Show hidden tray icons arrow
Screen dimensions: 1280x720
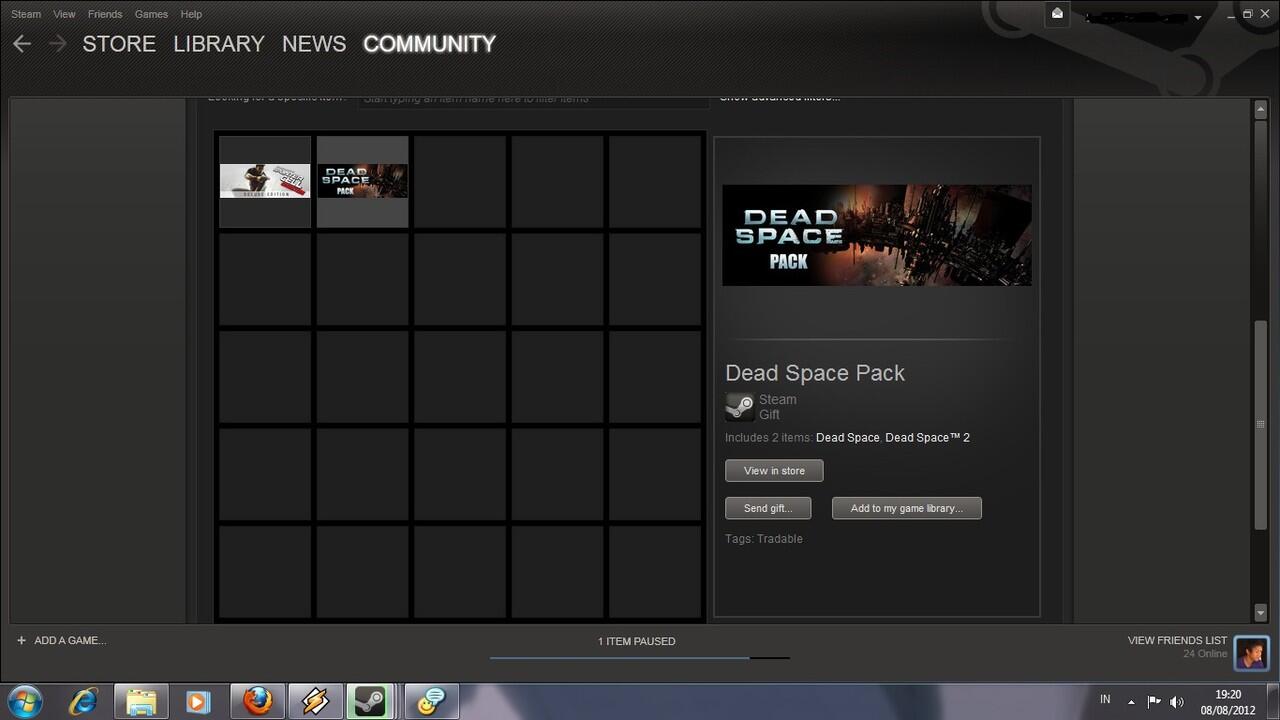pyautogui.click(x=1131, y=702)
